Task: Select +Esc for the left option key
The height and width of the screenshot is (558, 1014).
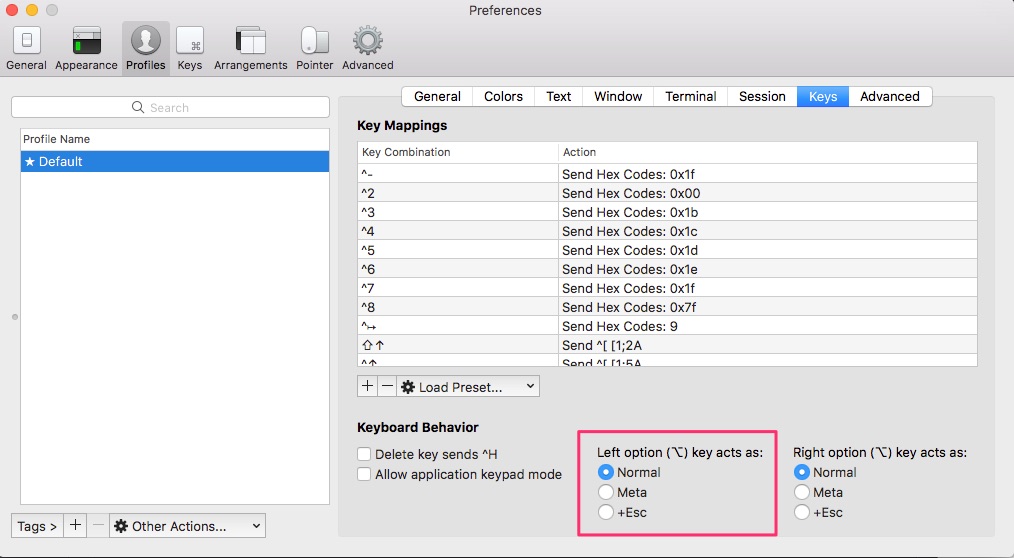Action: pyautogui.click(x=605, y=512)
